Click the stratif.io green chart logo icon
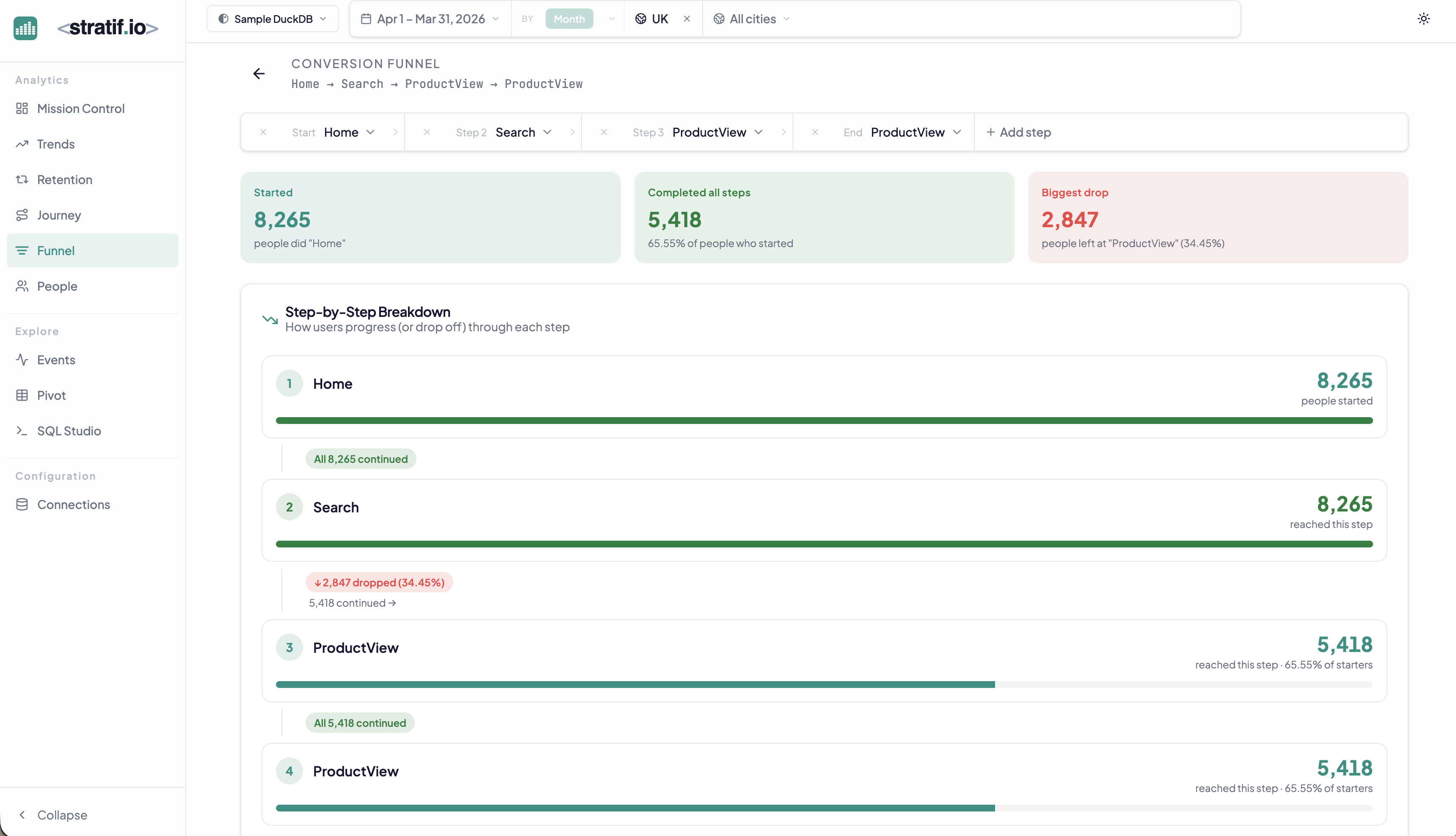 click(25, 27)
